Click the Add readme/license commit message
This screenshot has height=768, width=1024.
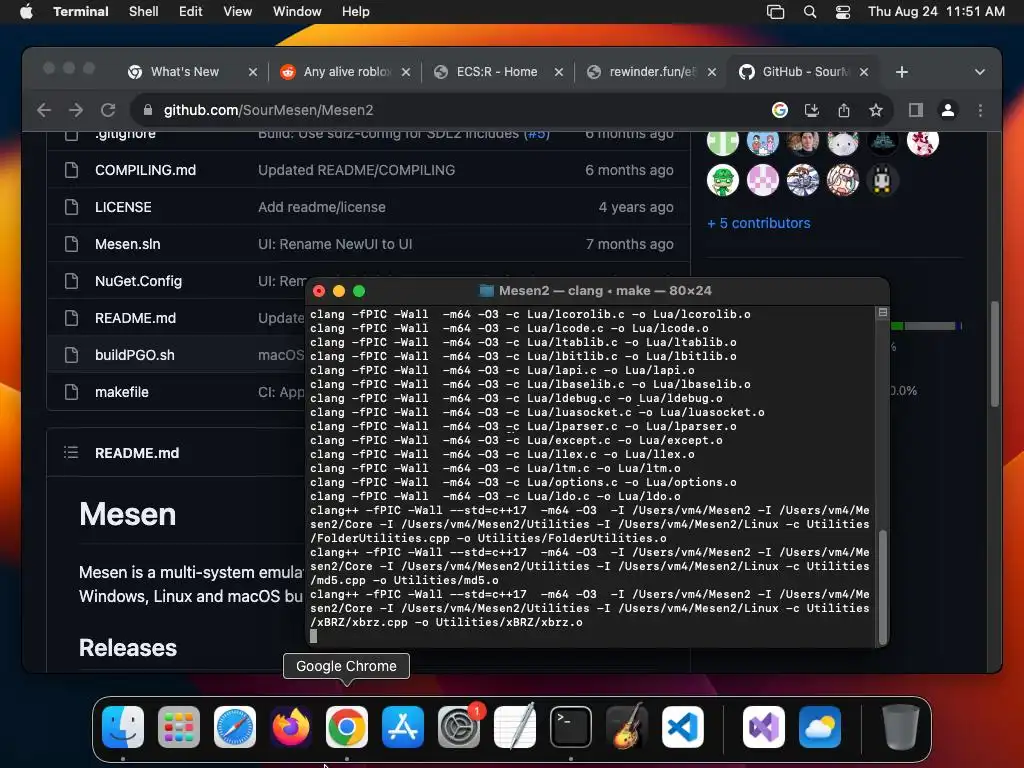322,207
